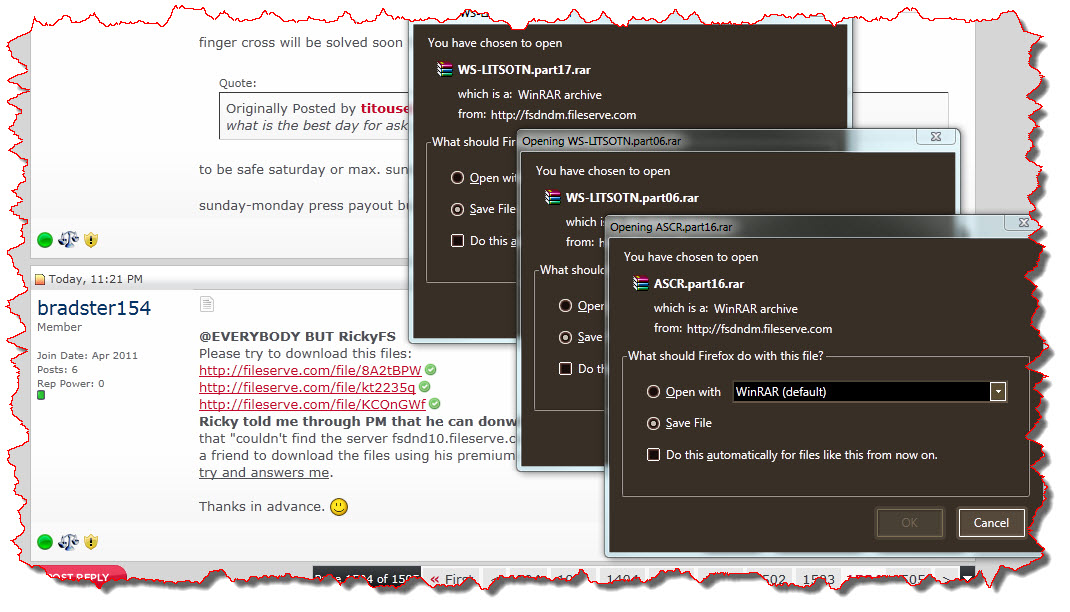Image resolution: width=1070 pixels, height=612 pixels.
Task: Select 'Open with' in WS-LITSOTN.part17.rar dialog
Action: [458, 178]
